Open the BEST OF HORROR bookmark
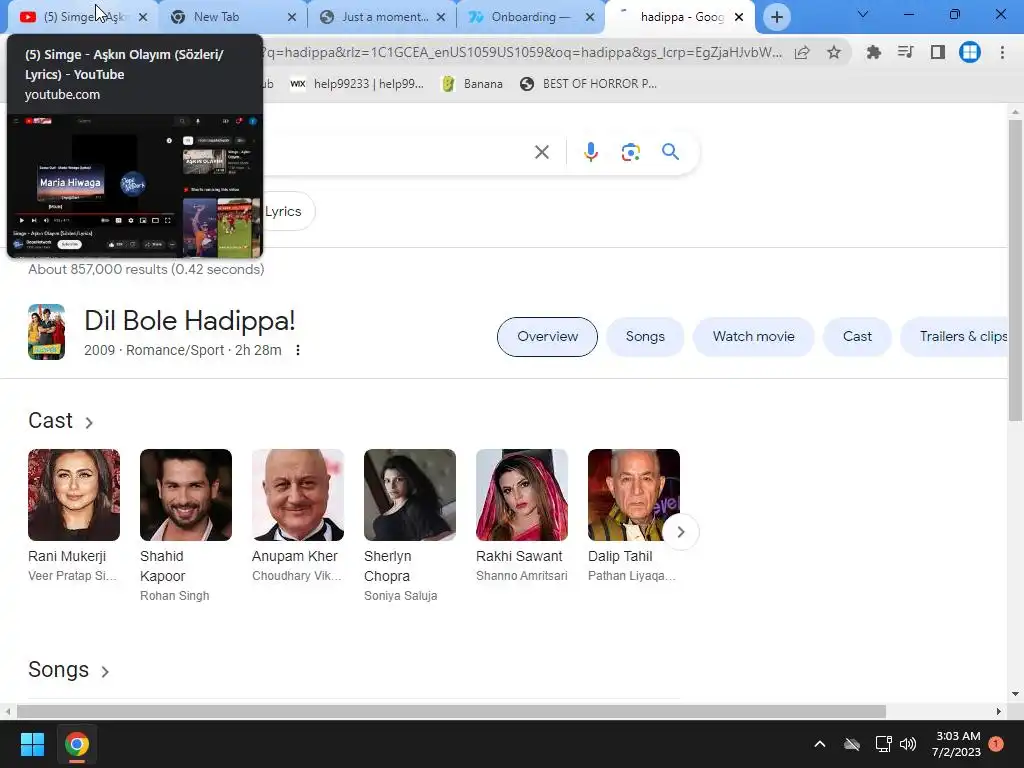Viewport: 1024px width, 768px height. pyautogui.click(x=588, y=84)
